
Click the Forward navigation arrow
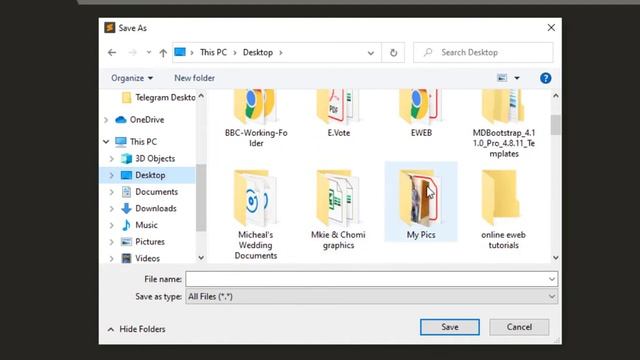[132, 52]
